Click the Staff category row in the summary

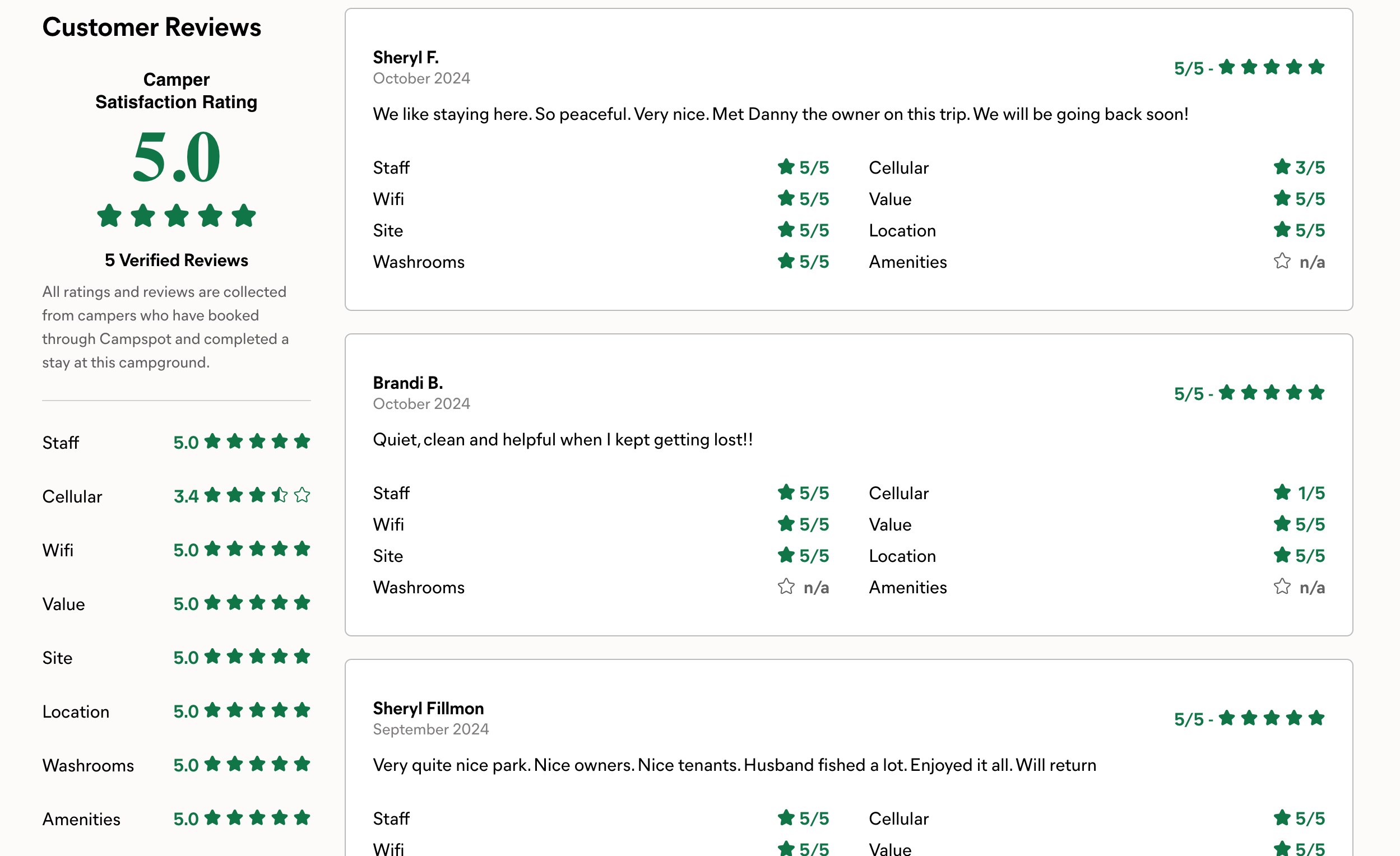point(176,442)
